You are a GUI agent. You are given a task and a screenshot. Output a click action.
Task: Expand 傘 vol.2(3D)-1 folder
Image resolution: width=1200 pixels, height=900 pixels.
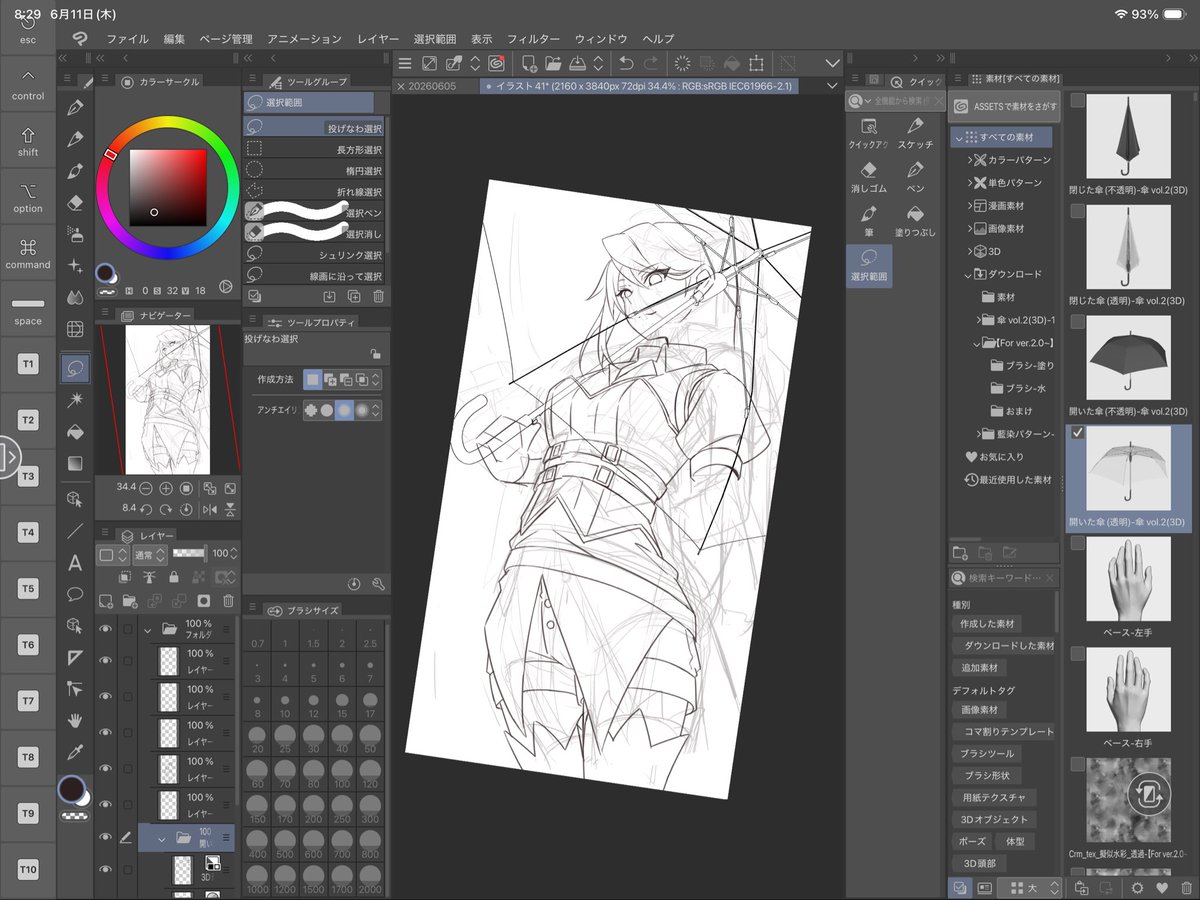tap(979, 320)
